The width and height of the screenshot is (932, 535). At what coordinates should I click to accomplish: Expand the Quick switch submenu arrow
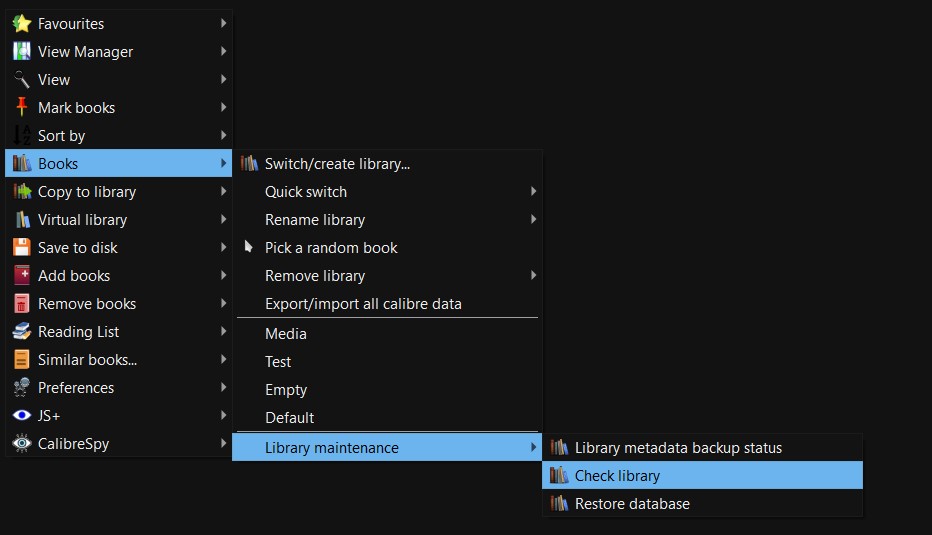click(533, 192)
